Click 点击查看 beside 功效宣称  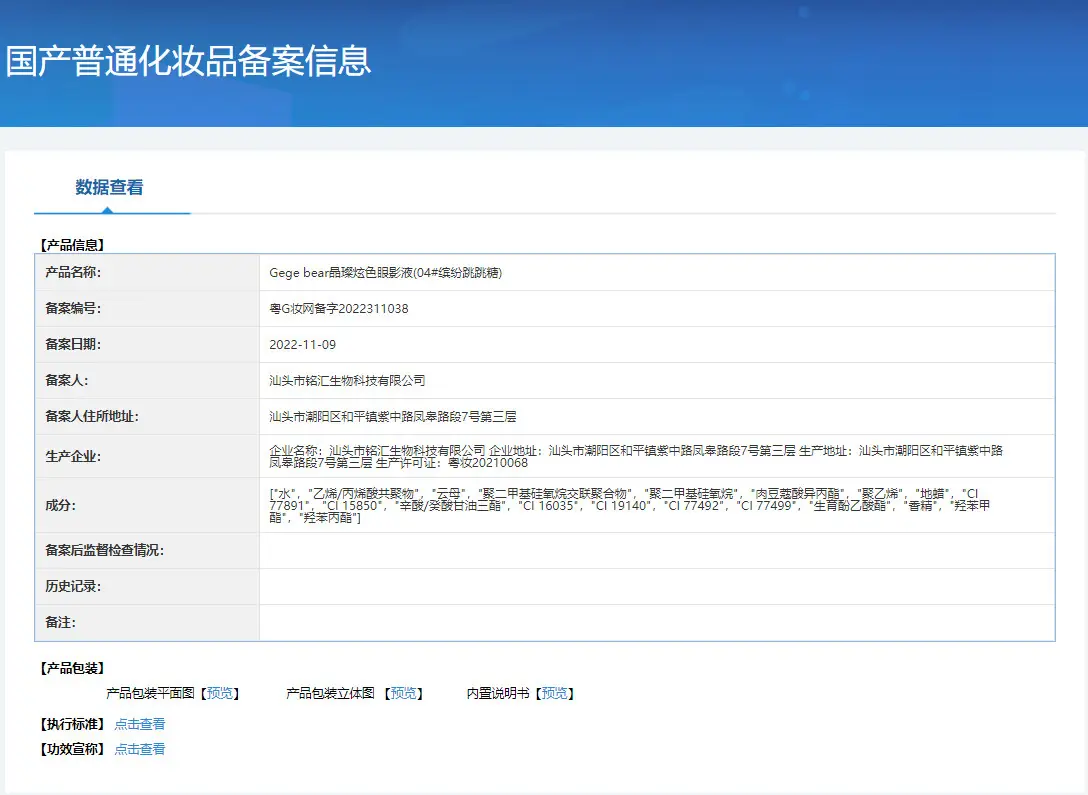[139, 749]
